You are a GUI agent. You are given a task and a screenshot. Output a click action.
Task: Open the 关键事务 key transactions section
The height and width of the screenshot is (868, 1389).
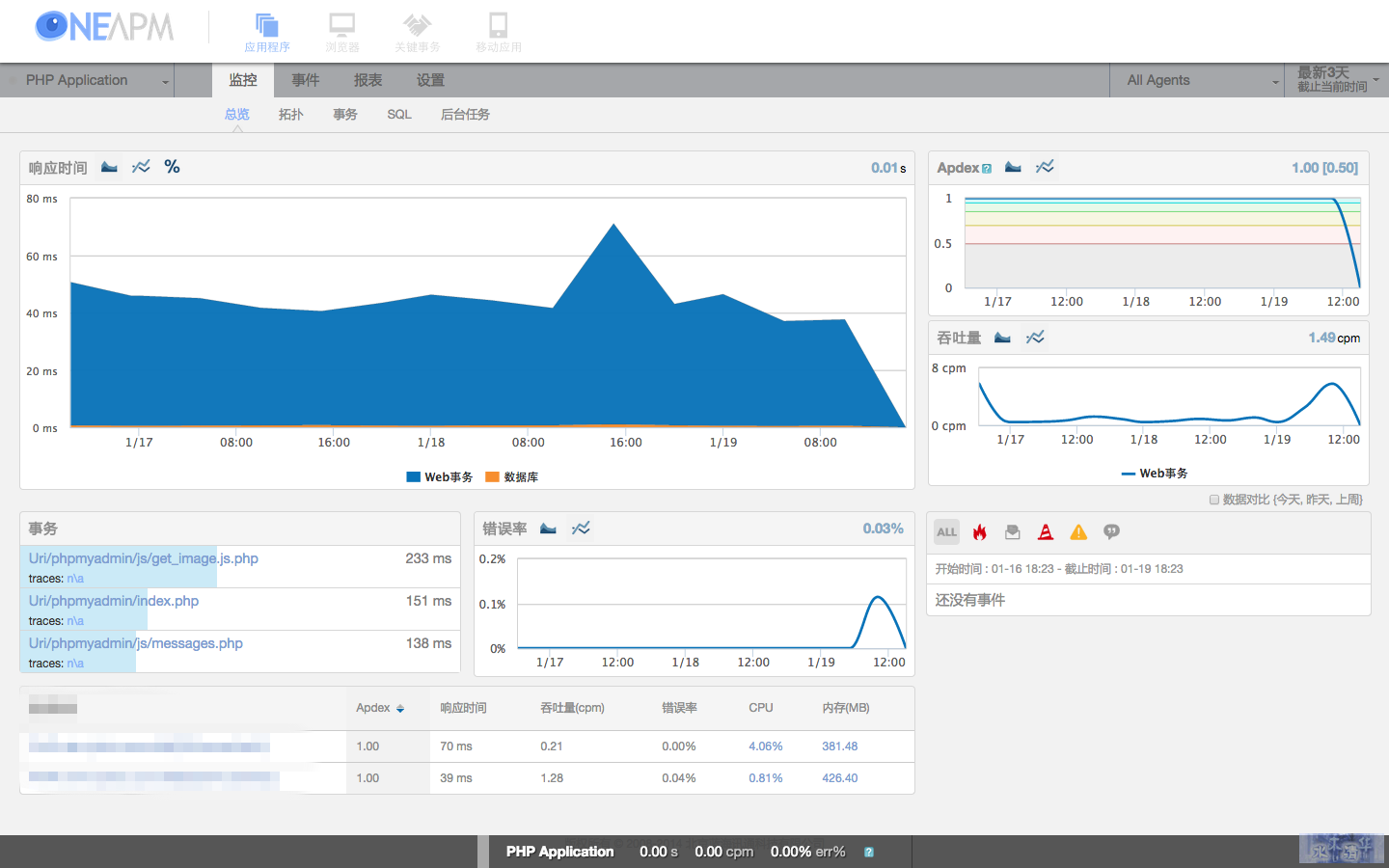click(417, 33)
